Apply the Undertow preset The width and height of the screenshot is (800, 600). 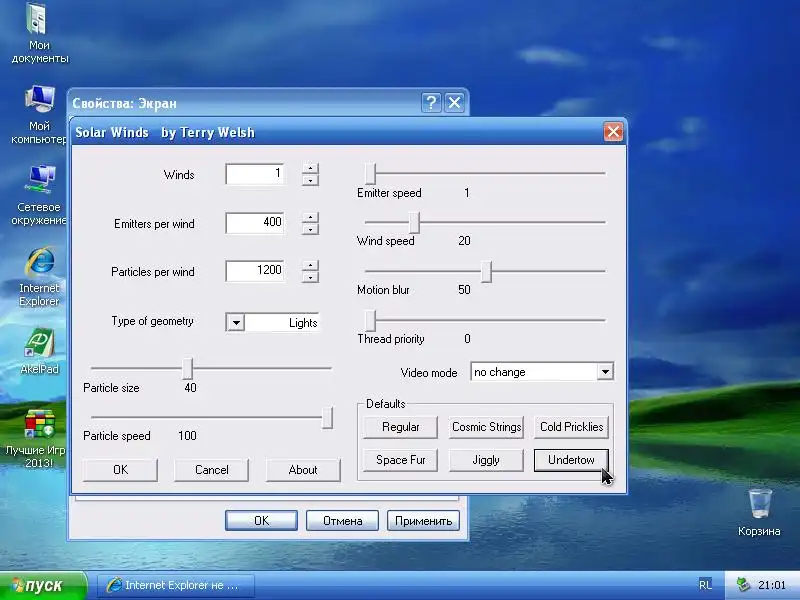[571, 460]
